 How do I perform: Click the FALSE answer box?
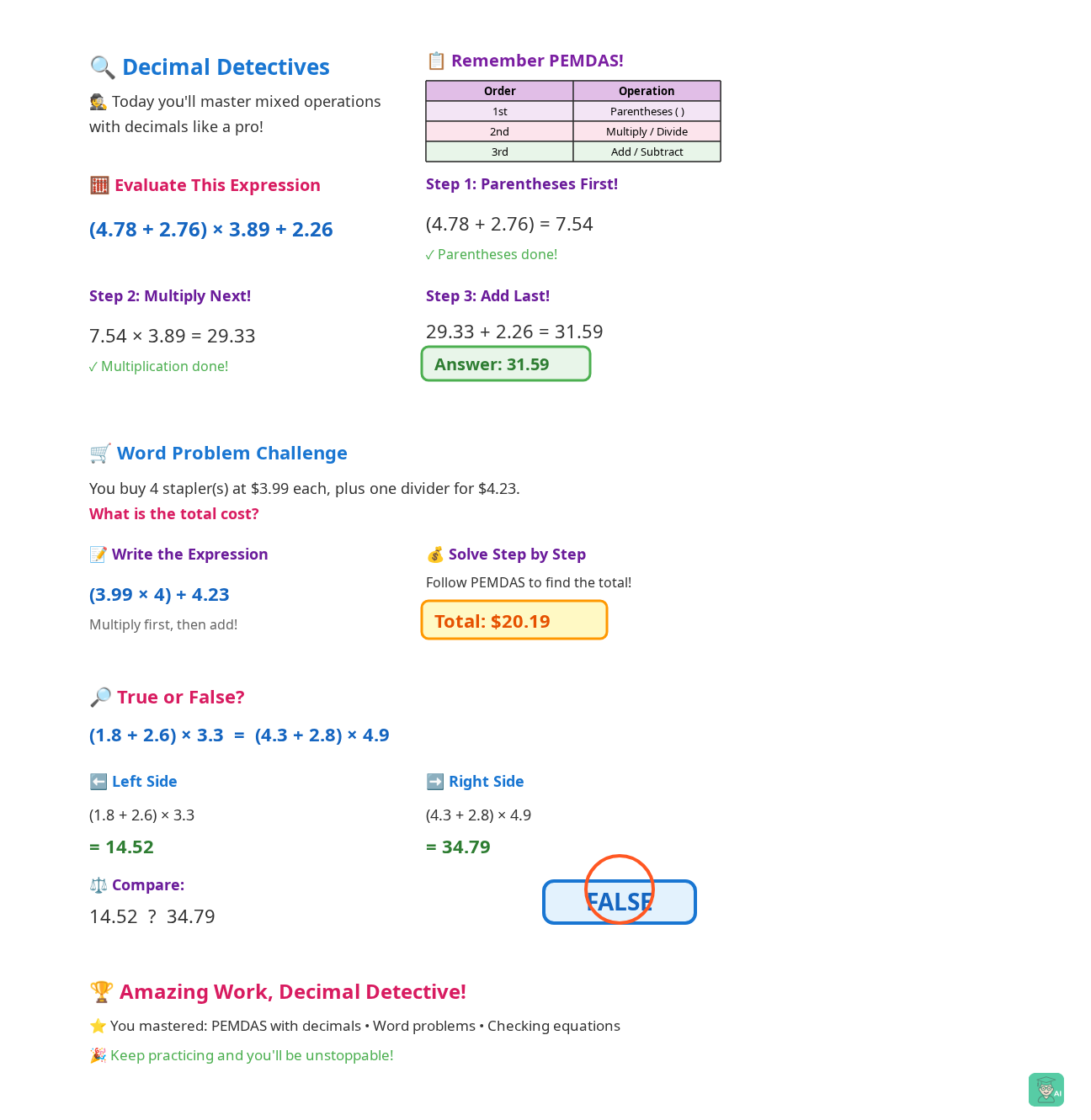coord(620,902)
